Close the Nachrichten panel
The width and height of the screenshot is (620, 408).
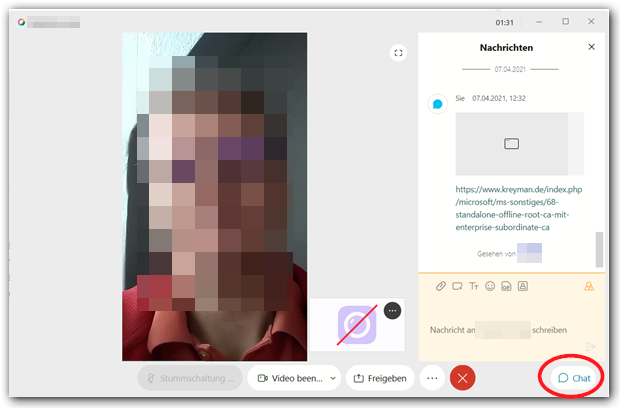[590, 47]
